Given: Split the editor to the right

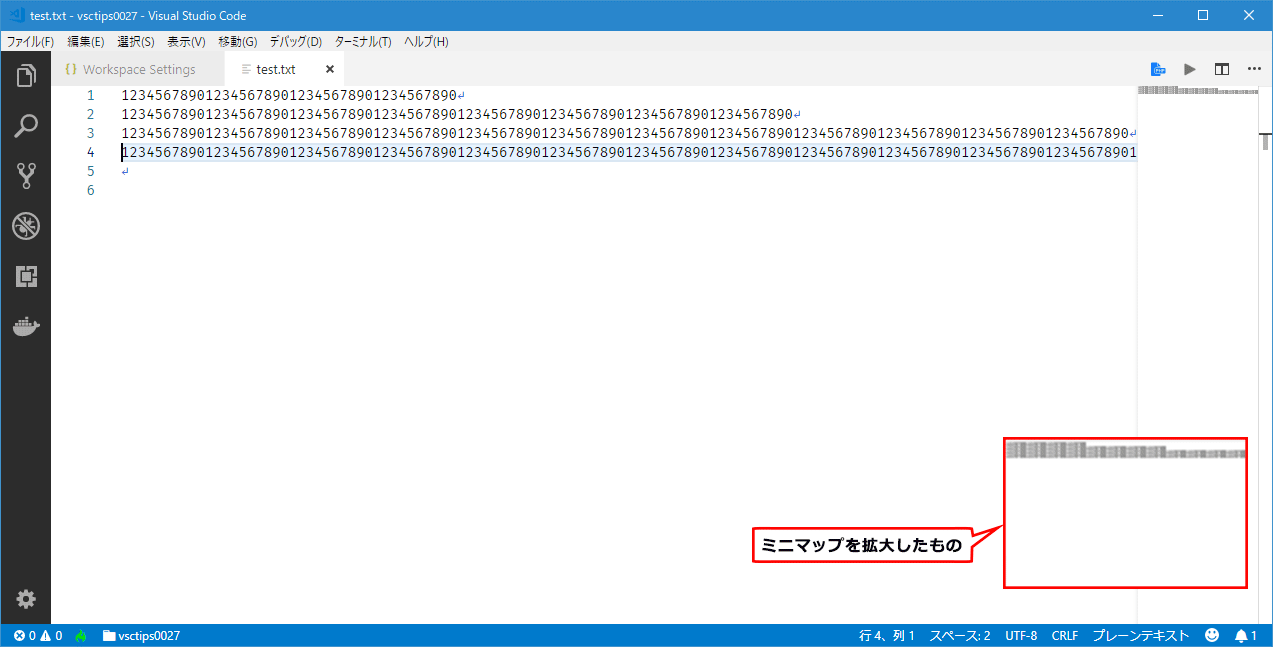Looking at the screenshot, I should [1221, 69].
